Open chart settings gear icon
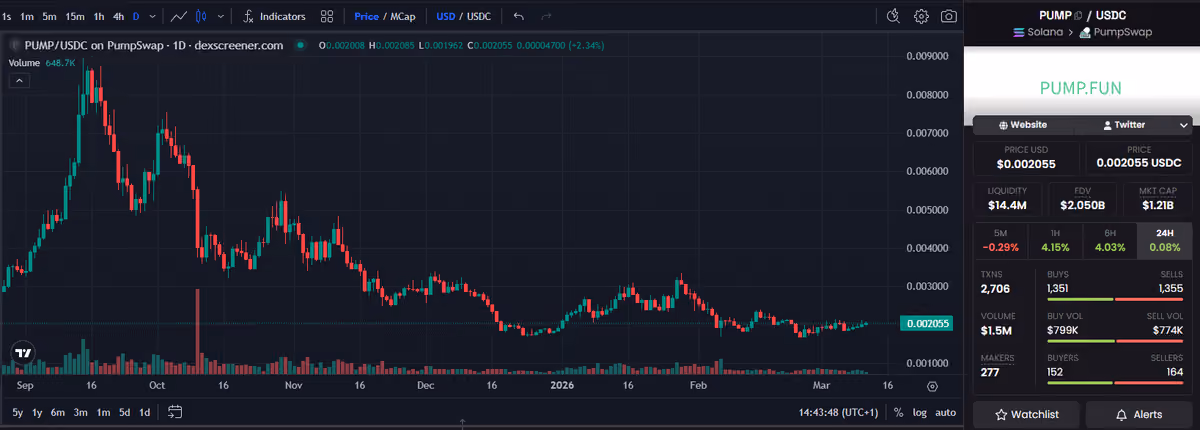Viewport: 1200px width, 430px height. [921, 16]
